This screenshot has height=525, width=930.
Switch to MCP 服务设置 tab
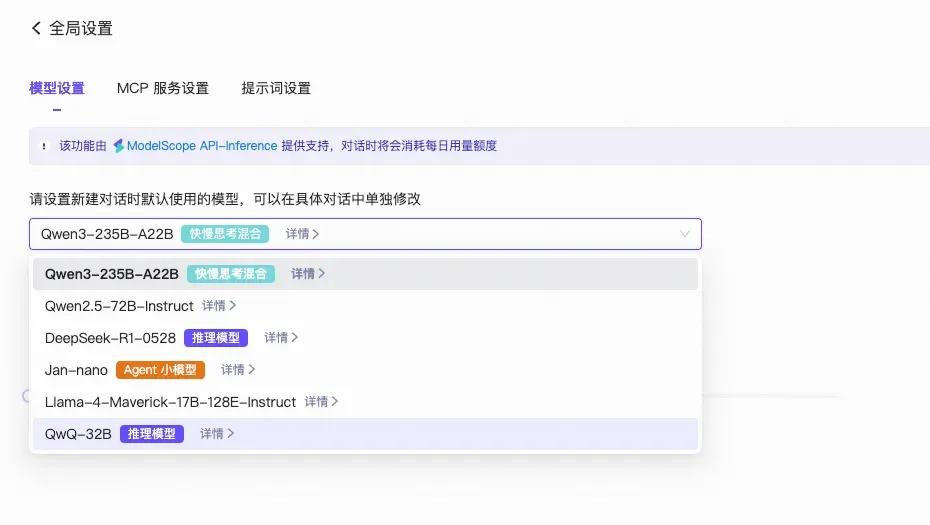[163, 88]
